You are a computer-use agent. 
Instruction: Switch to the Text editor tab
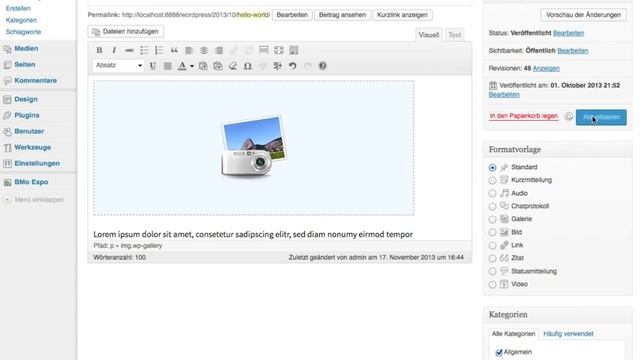pyautogui.click(x=455, y=35)
